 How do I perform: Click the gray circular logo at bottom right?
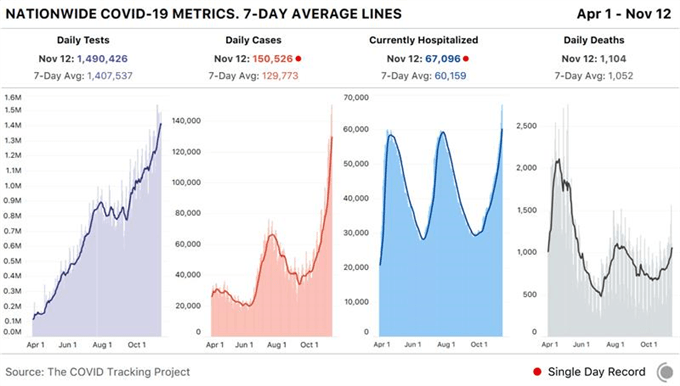667,372
